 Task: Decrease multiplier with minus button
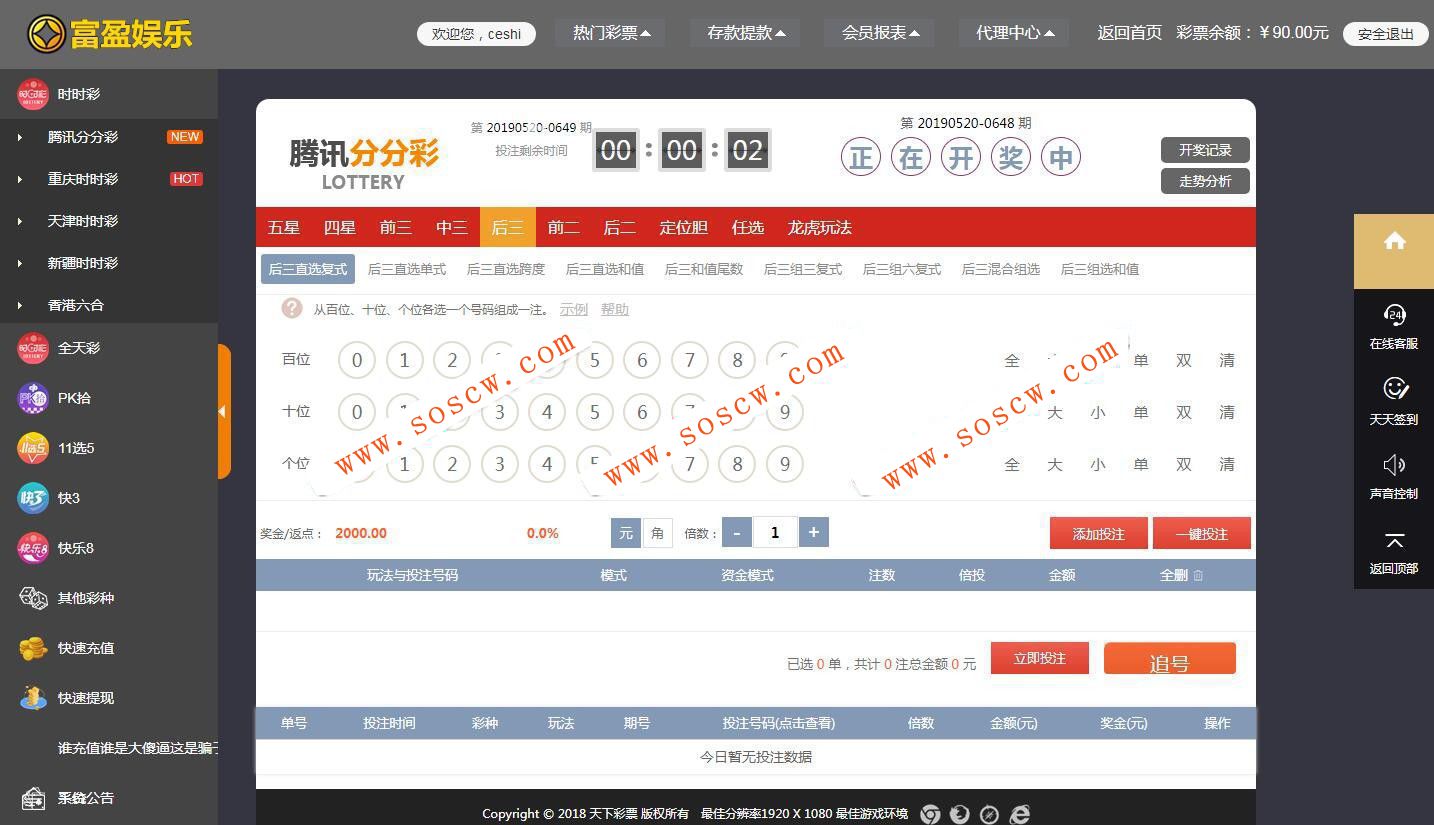[736, 533]
